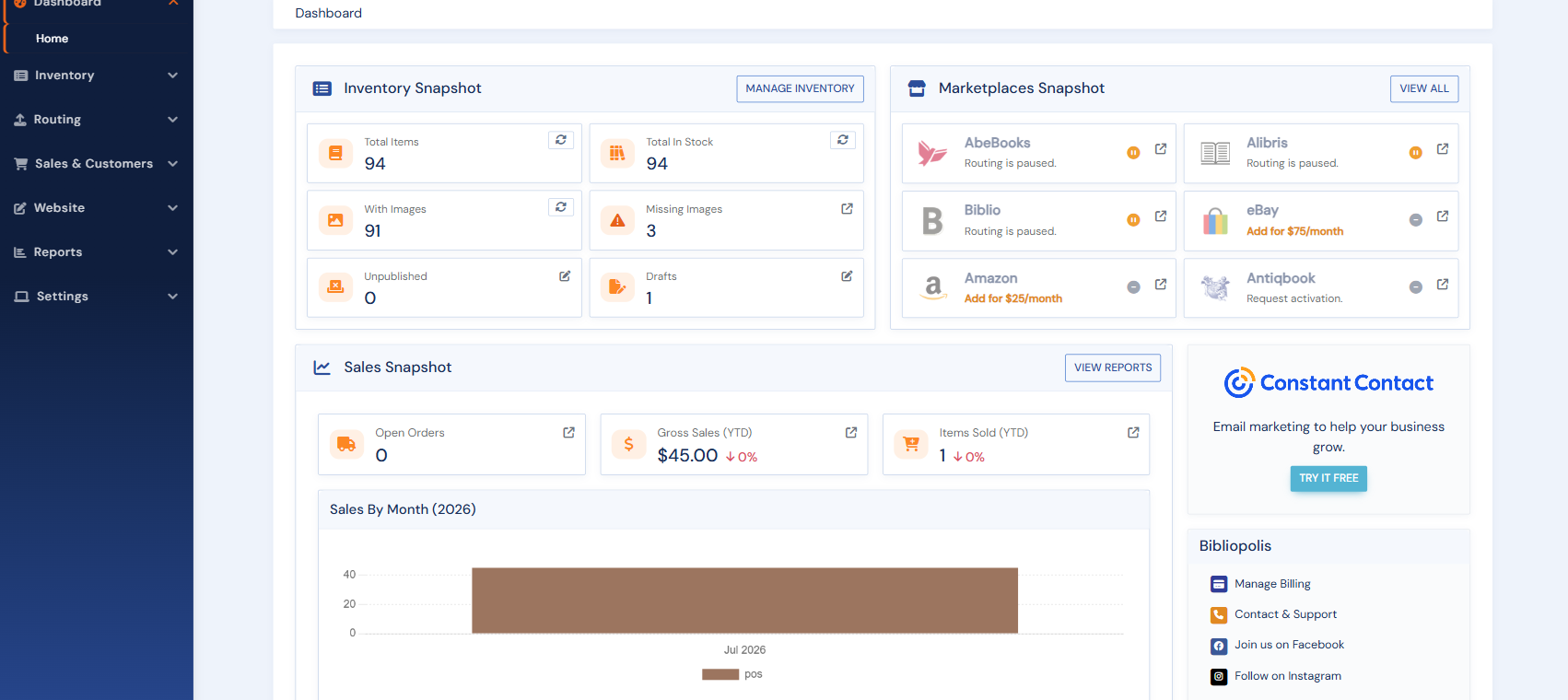Image resolution: width=1568 pixels, height=700 pixels.
Task: Select Home in the sidebar
Action: pos(53,39)
